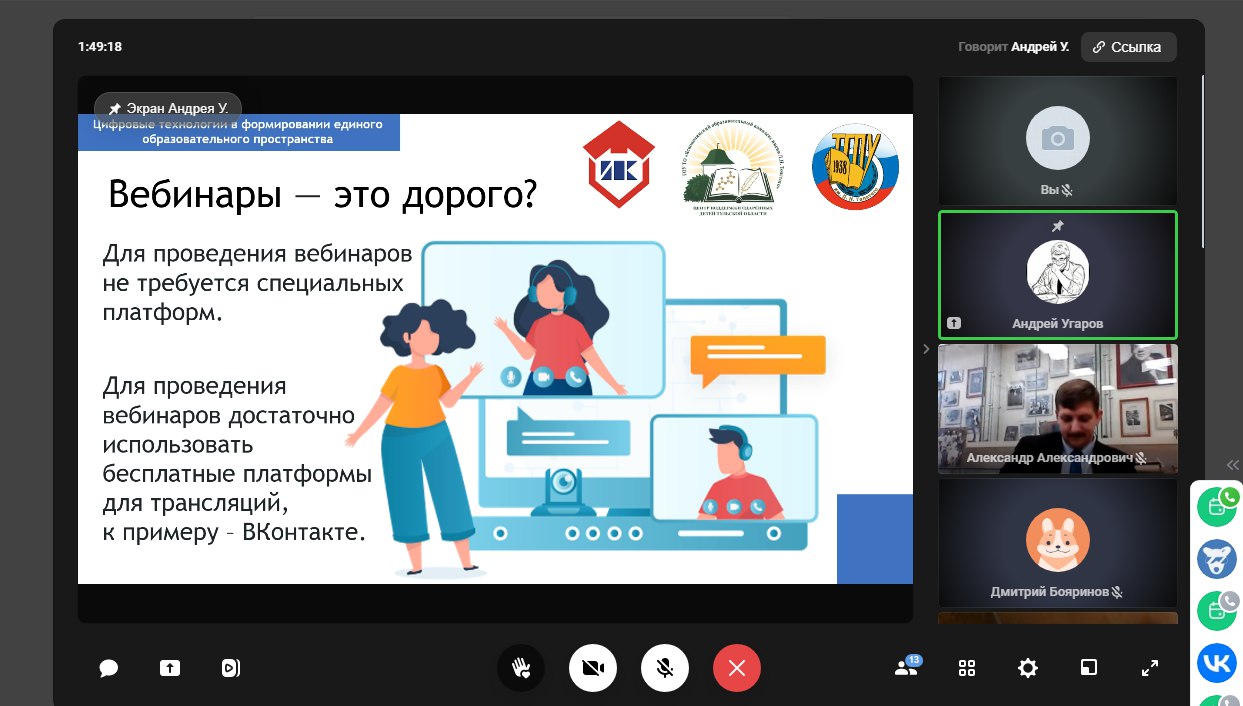Click the call recording icon

coord(231,668)
